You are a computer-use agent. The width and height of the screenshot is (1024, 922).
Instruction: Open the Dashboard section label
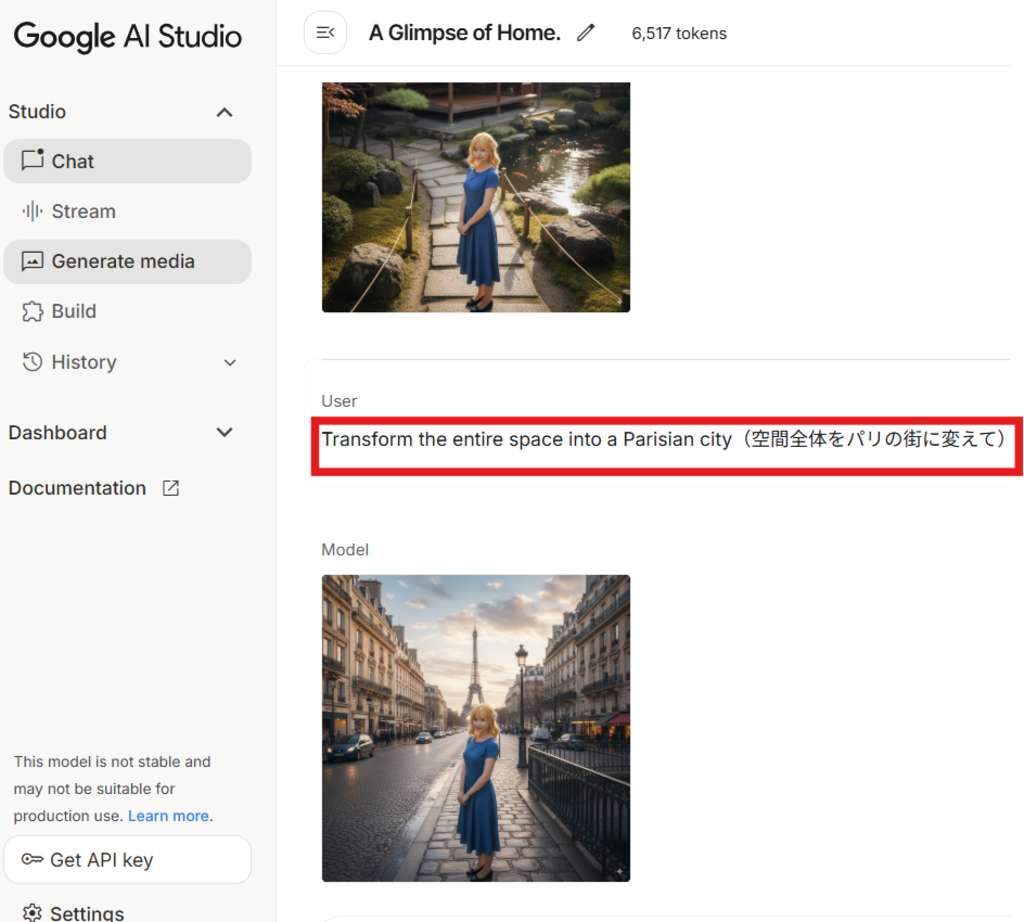[57, 432]
